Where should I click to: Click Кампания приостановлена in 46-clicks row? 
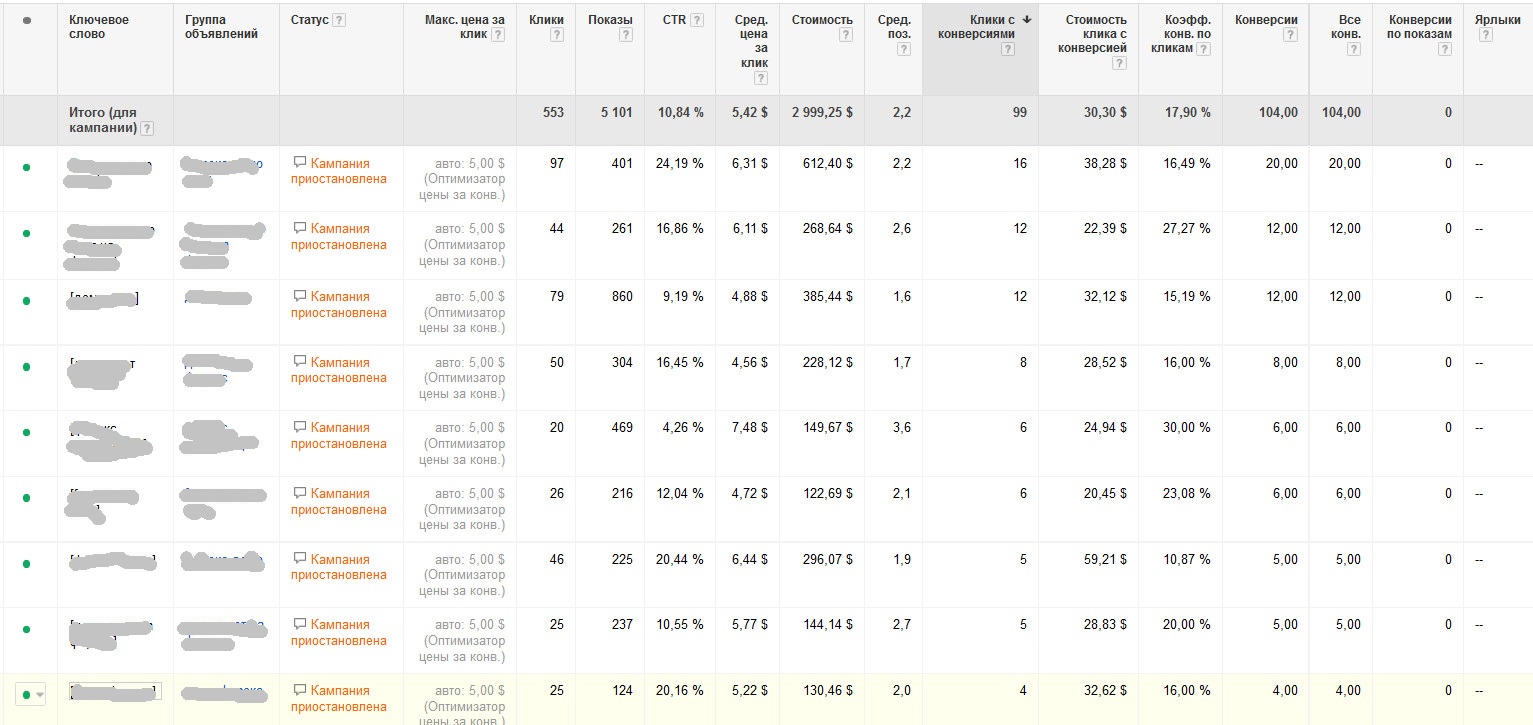click(339, 567)
